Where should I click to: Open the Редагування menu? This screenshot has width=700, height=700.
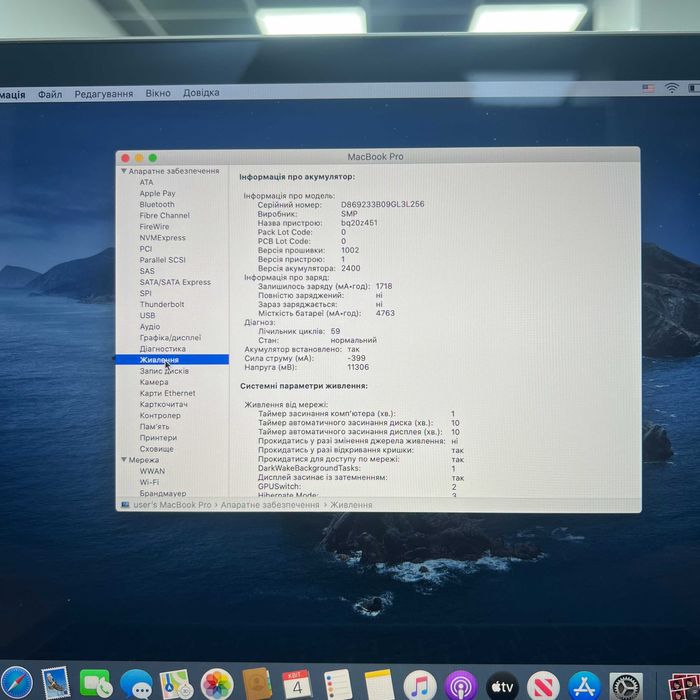(x=104, y=94)
